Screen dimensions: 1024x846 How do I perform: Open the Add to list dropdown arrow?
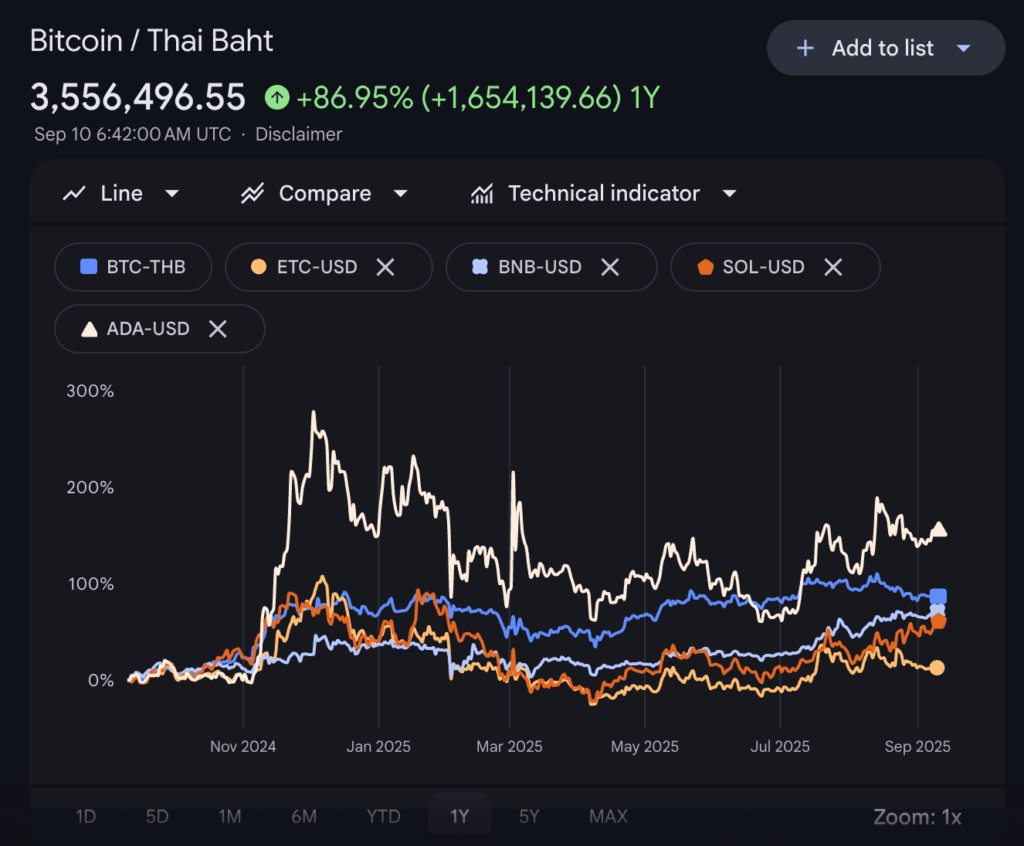click(963, 48)
